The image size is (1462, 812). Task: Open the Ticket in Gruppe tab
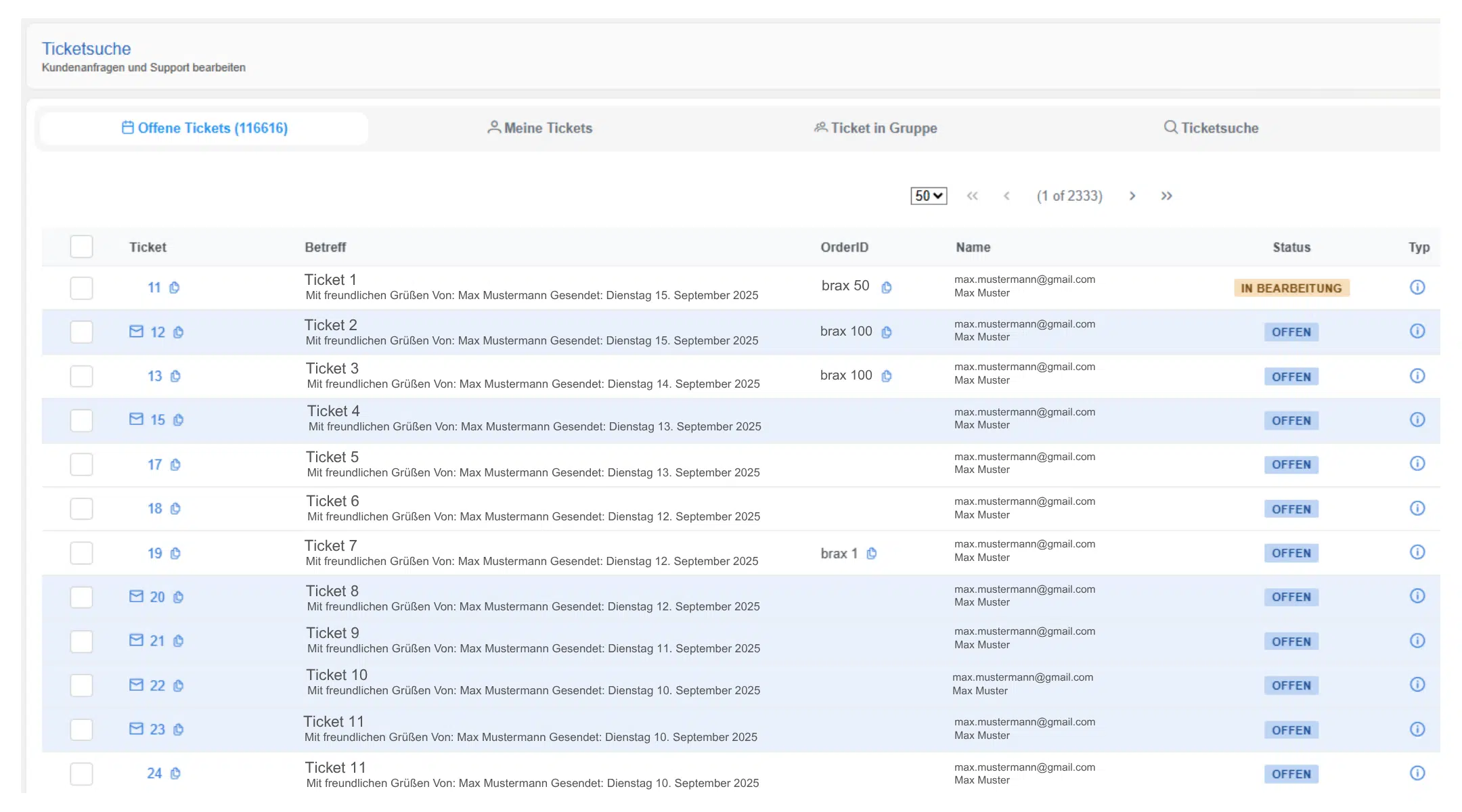click(x=875, y=129)
